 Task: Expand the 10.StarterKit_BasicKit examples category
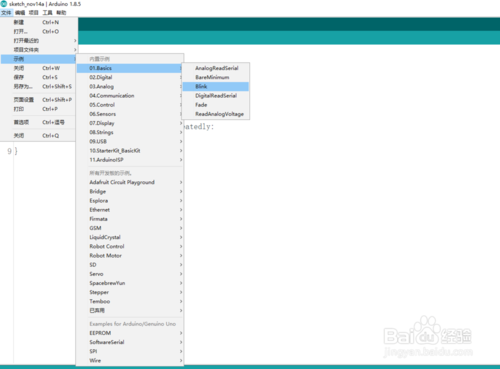[130, 151]
